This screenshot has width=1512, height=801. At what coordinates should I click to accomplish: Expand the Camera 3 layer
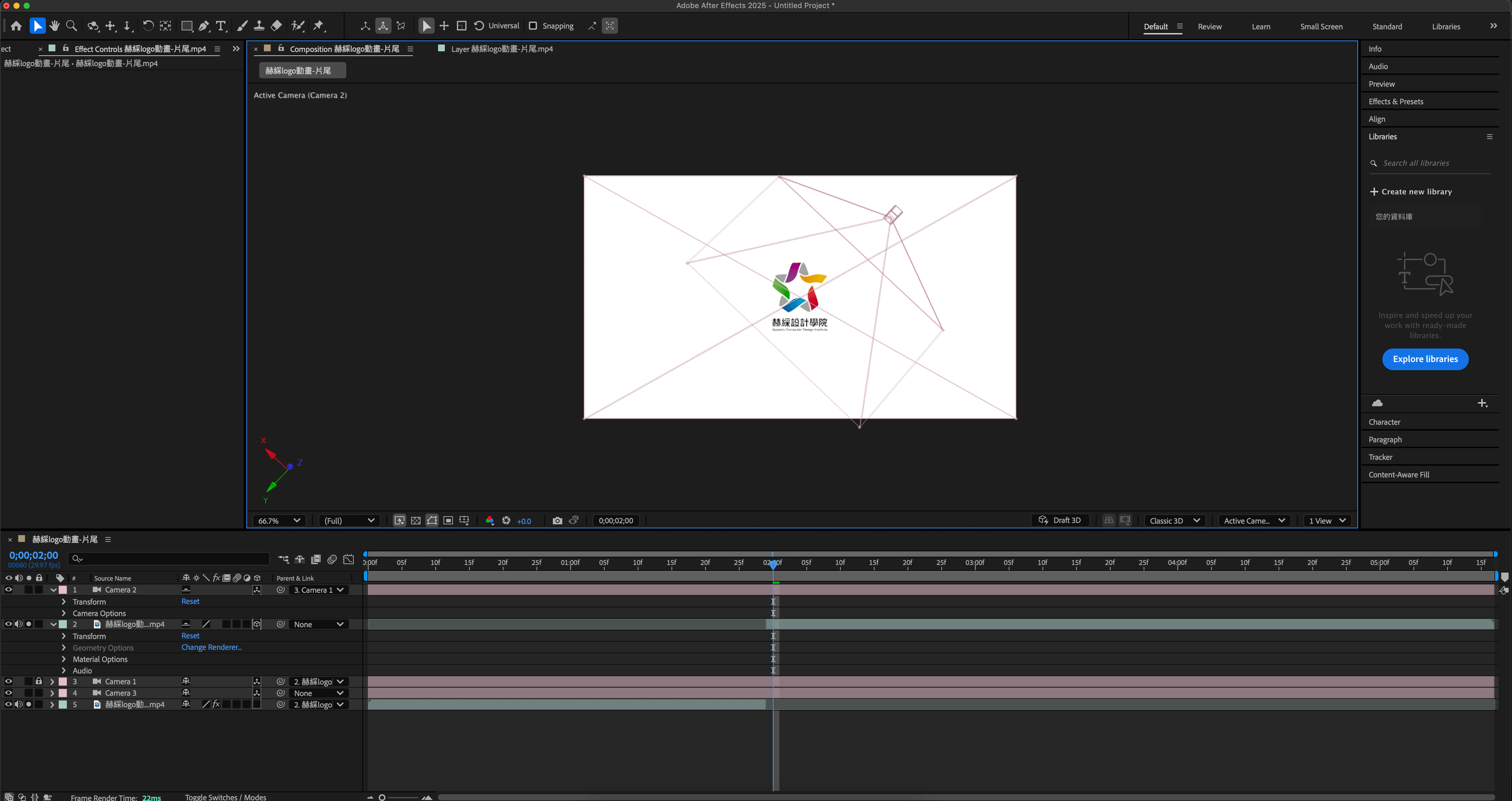click(x=52, y=693)
